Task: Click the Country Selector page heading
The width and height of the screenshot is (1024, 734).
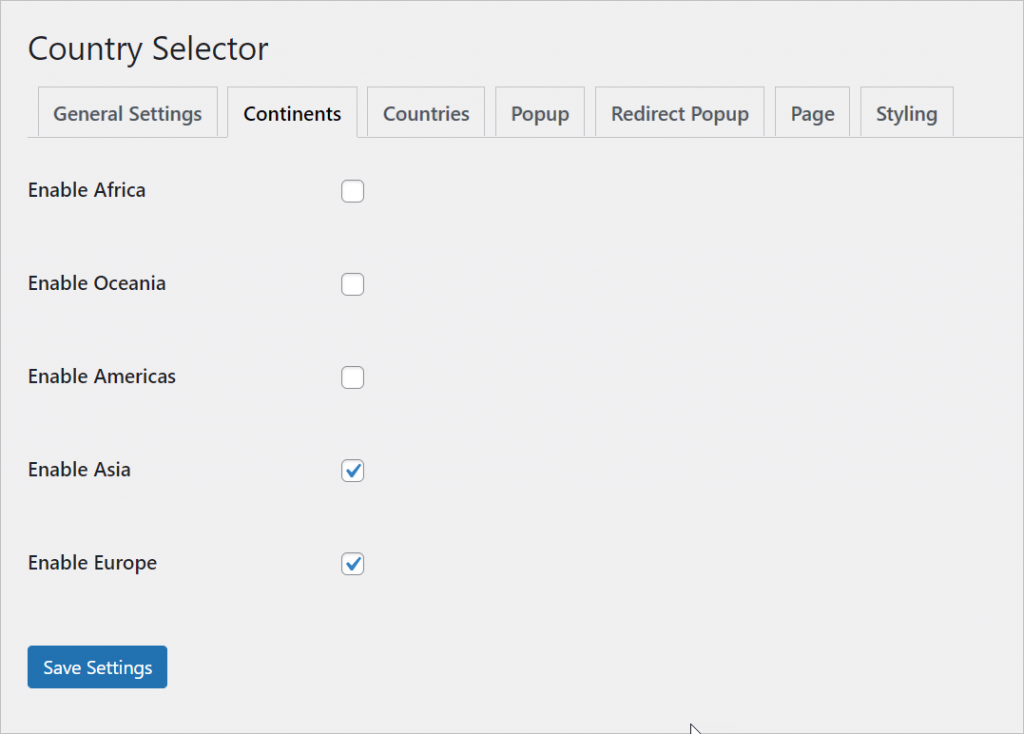Action: coord(148,48)
